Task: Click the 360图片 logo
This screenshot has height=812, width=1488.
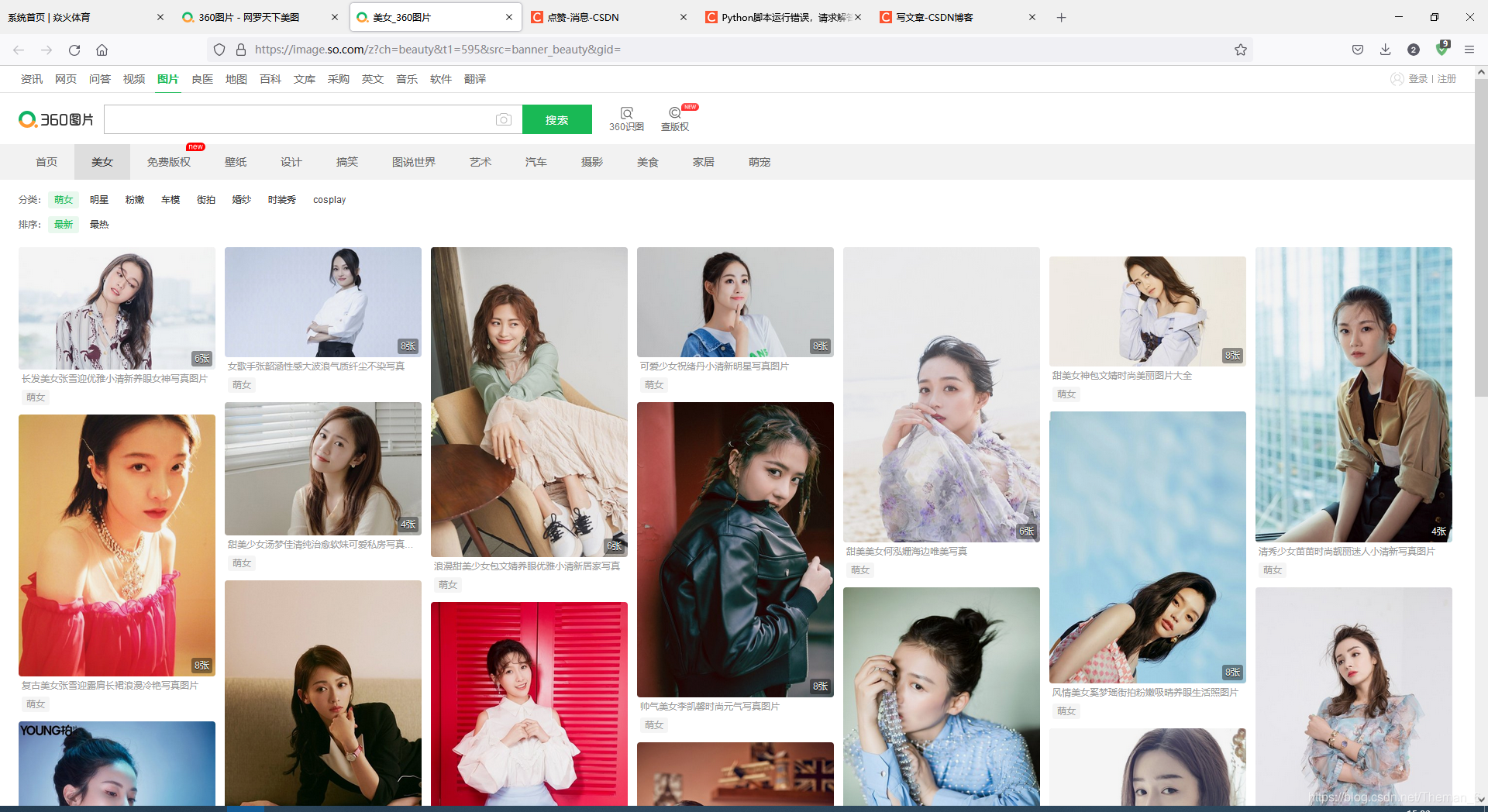Action: click(x=56, y=119)
